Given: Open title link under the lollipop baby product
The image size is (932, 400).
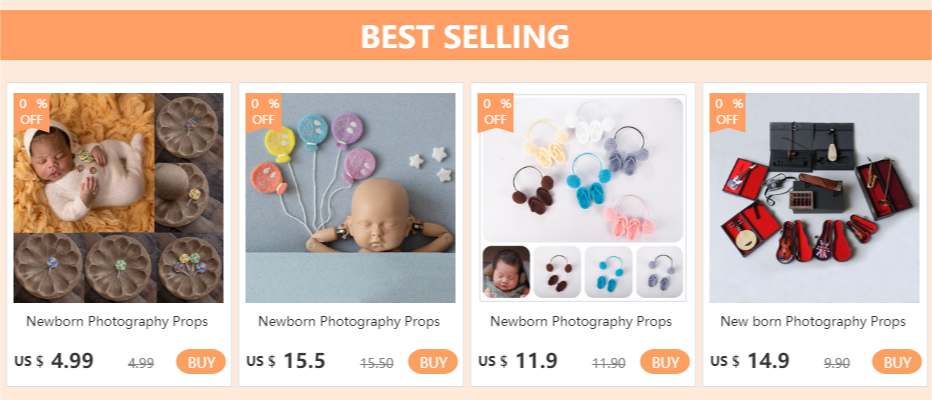Looking at the screenshot, I should [117, 322].
